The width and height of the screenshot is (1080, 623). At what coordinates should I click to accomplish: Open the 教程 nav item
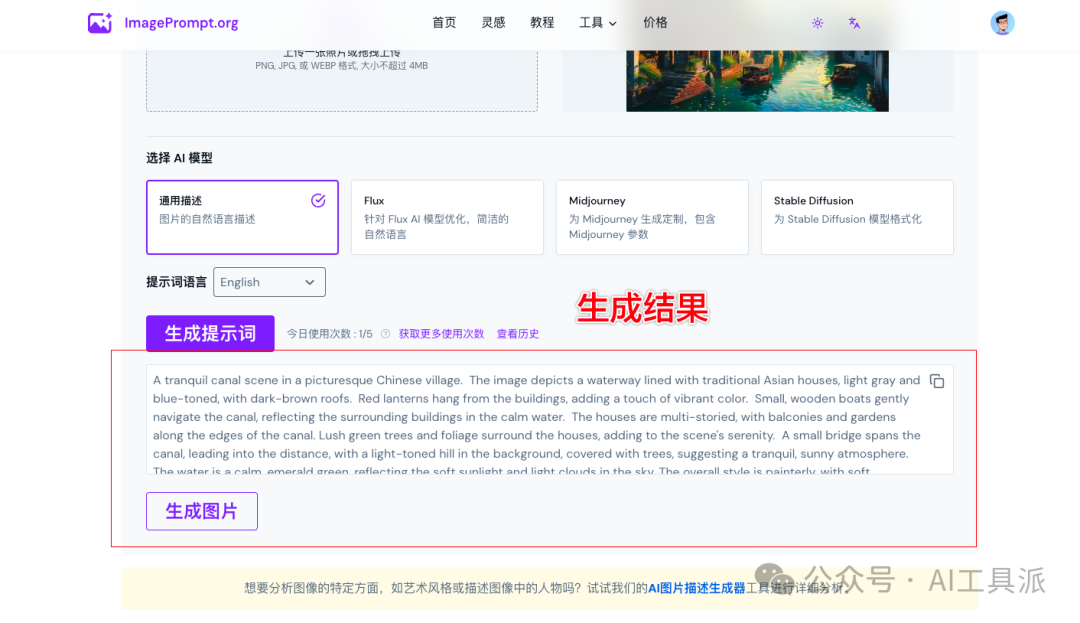point(542,23)
